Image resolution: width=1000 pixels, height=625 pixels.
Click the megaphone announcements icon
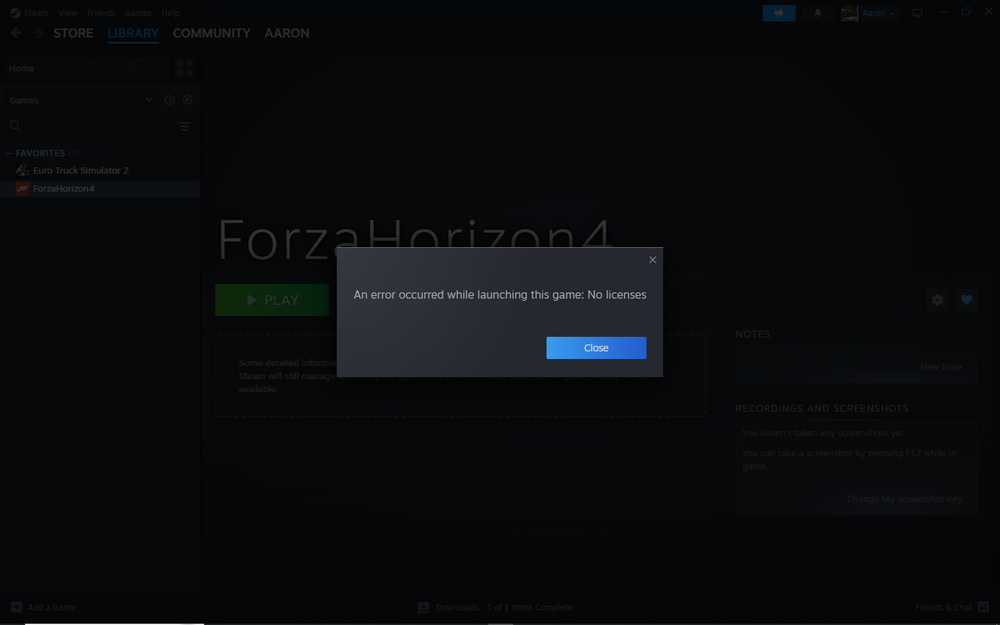(x=779, y=13)
